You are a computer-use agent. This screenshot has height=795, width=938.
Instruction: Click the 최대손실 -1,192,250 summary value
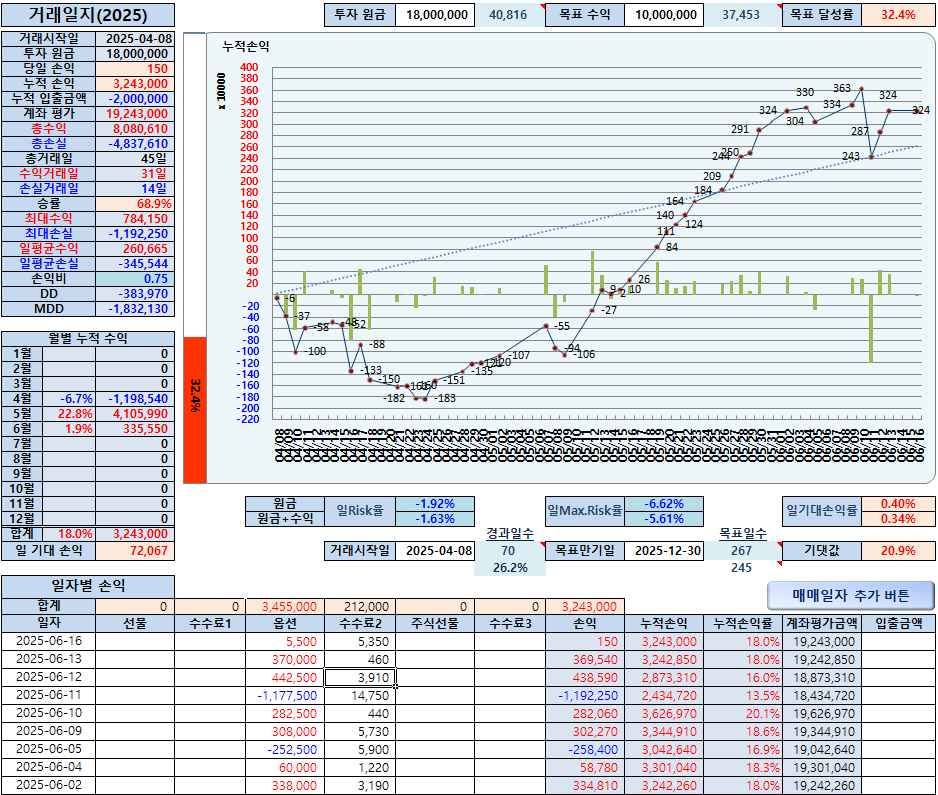click(x=135, y=234)
